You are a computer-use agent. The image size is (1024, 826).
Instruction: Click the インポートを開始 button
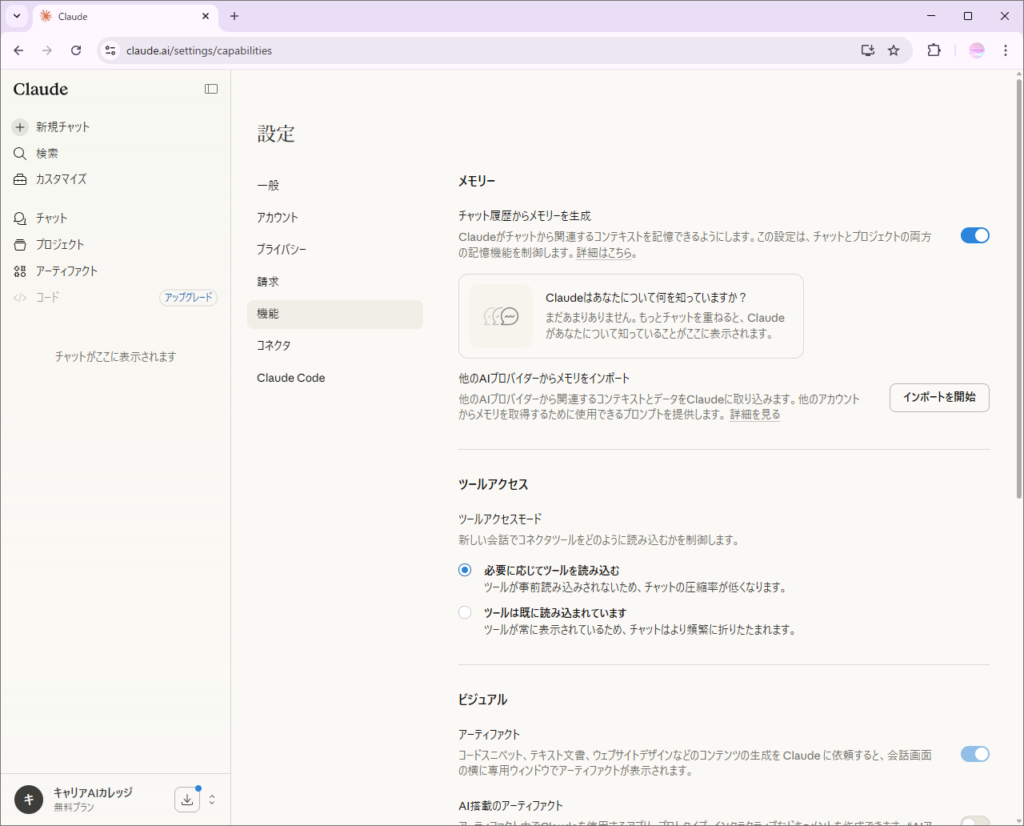point(938,397)
